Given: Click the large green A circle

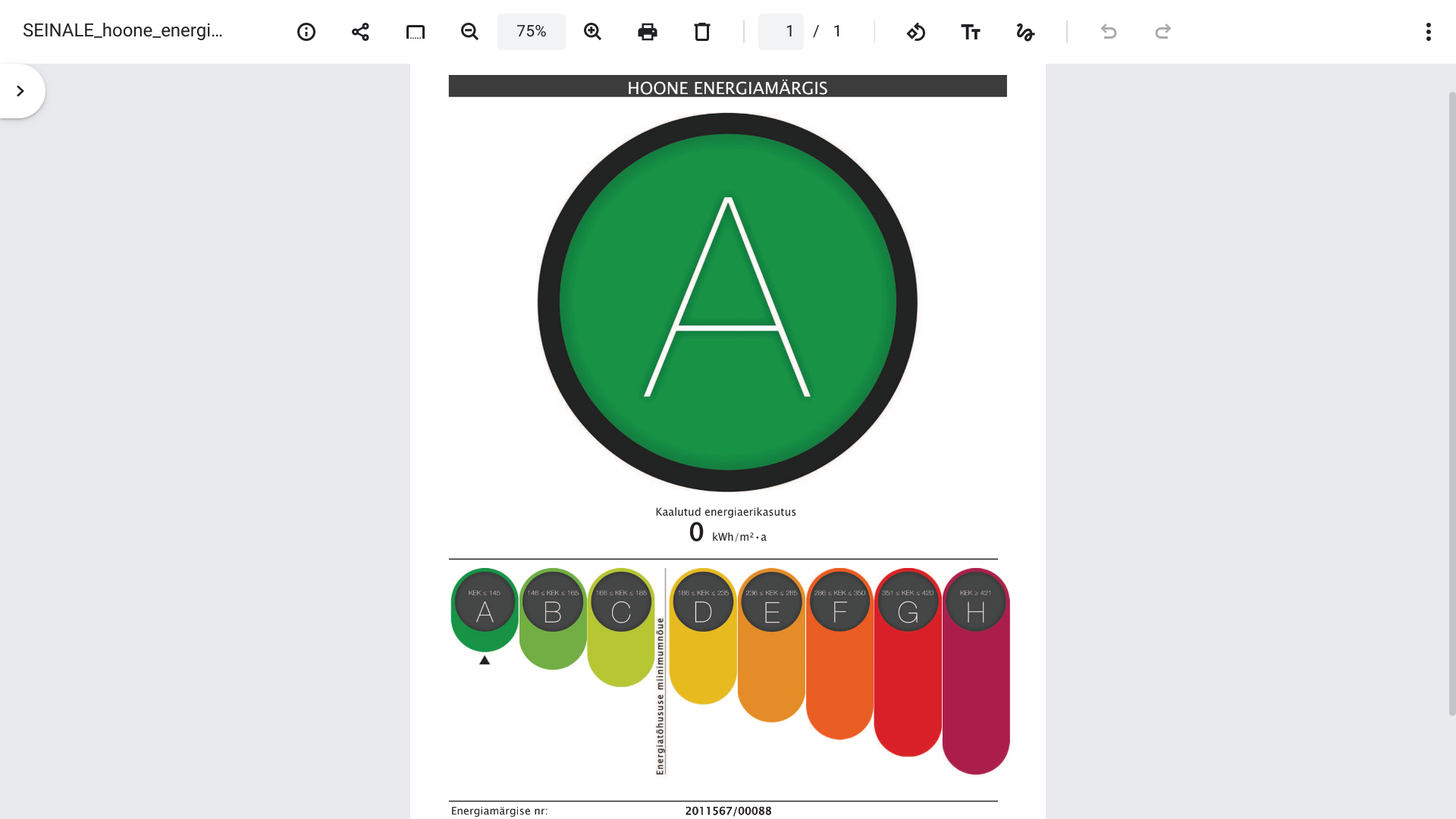Looking at the screenshot, I should tap(727, 302).
